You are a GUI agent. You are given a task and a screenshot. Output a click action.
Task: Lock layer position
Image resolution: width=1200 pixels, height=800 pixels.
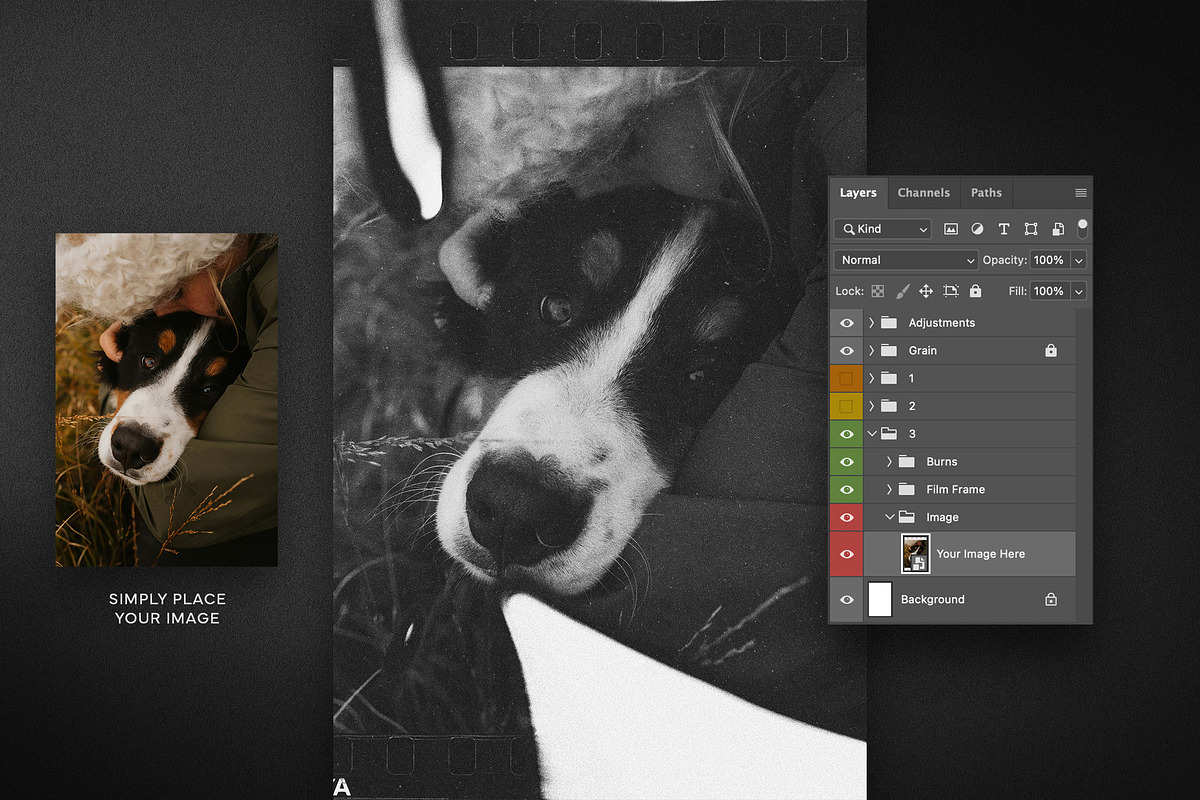coord(926,291)
